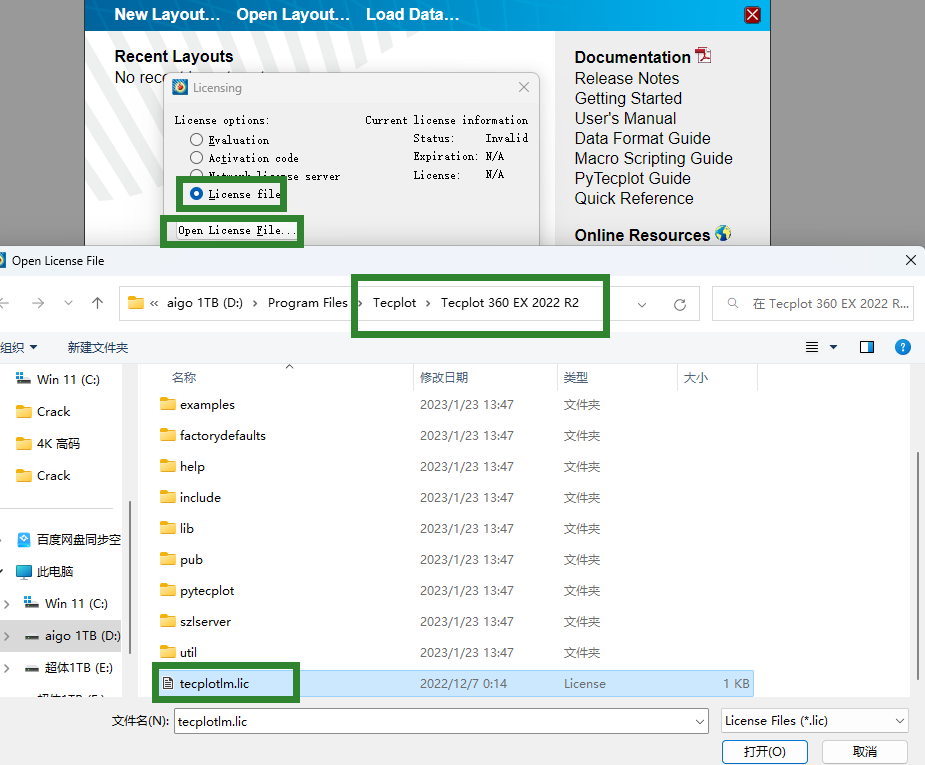This screenshot has width=925, height=765.
Task: Open the 组织 (Organize) menu
Action: (x=19, y=347)
